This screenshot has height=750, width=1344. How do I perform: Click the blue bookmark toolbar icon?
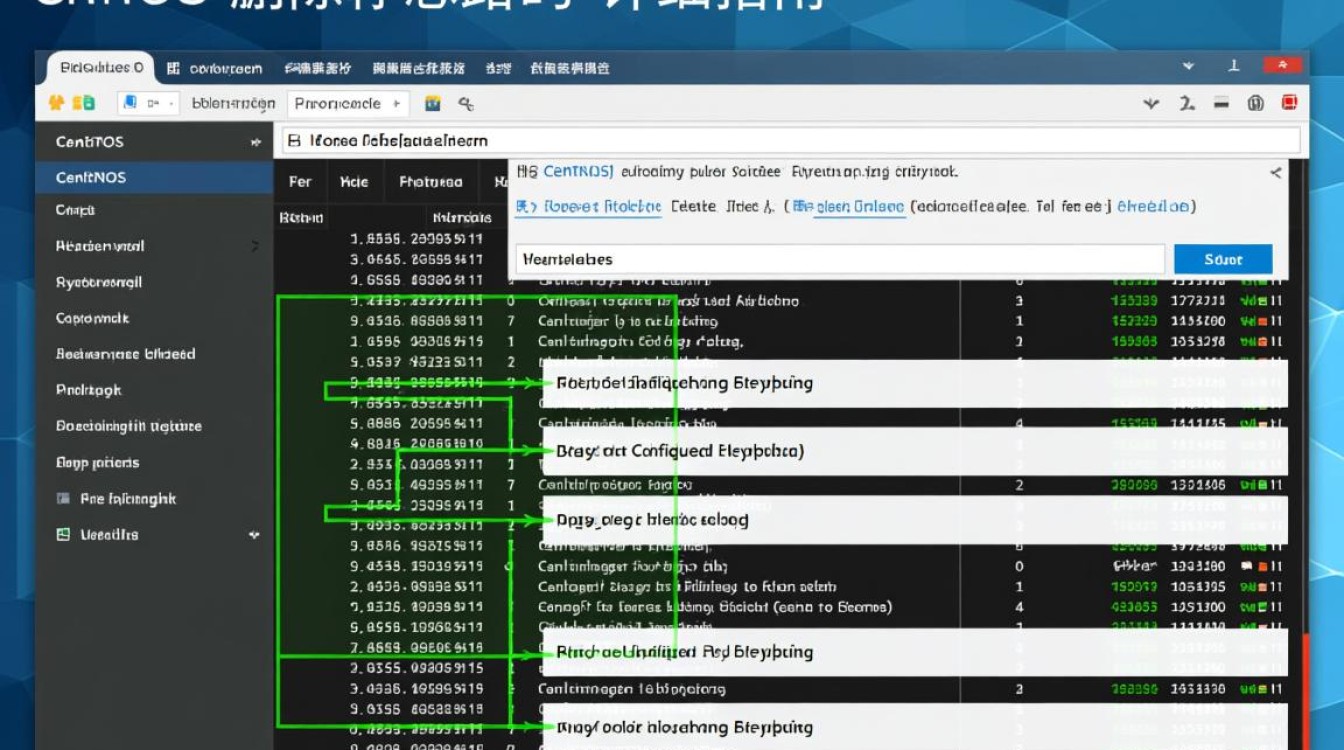click(130, 103)
